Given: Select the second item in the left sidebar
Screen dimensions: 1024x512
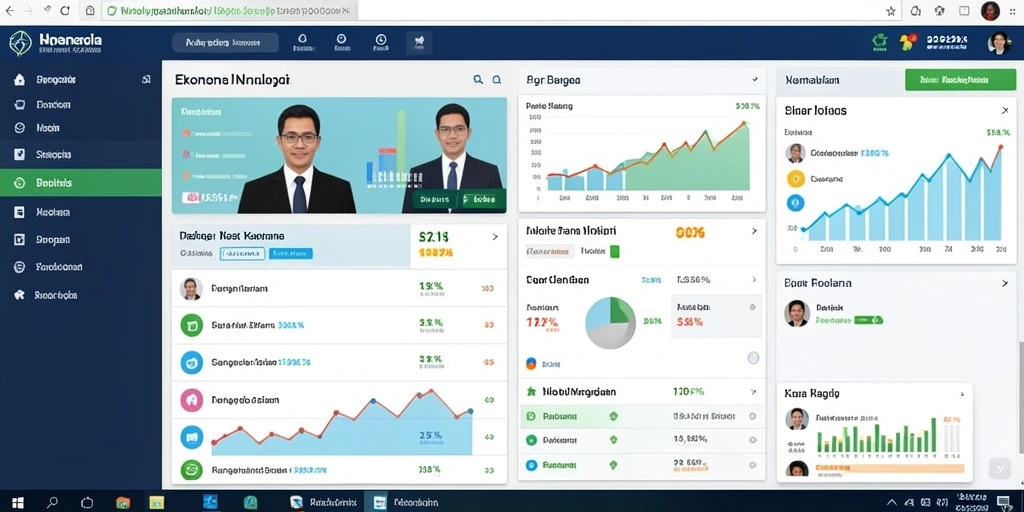Looking at the screenshot, I should 81,104.
